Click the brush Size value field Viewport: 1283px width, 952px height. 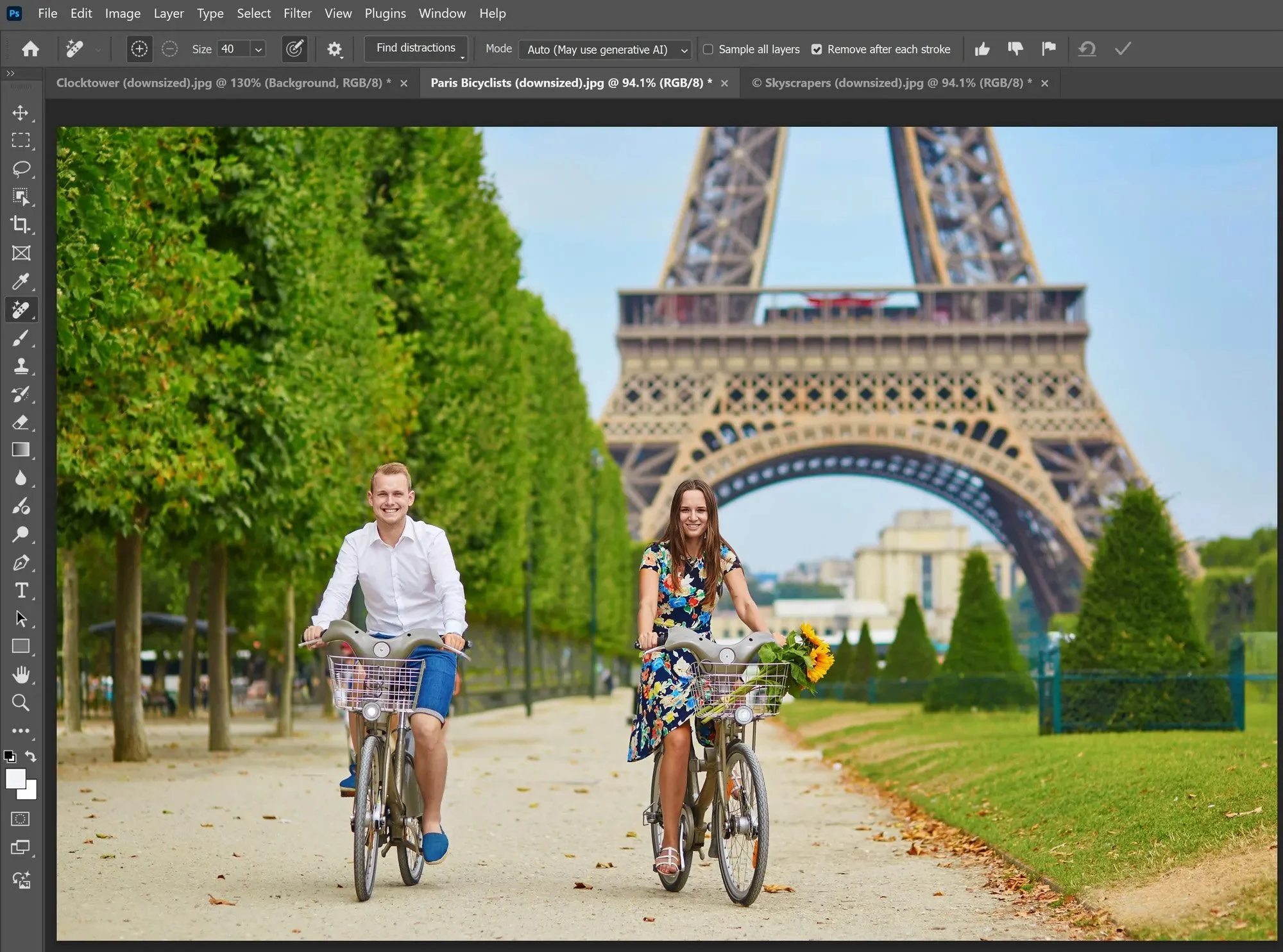click(x=232, y=49)
